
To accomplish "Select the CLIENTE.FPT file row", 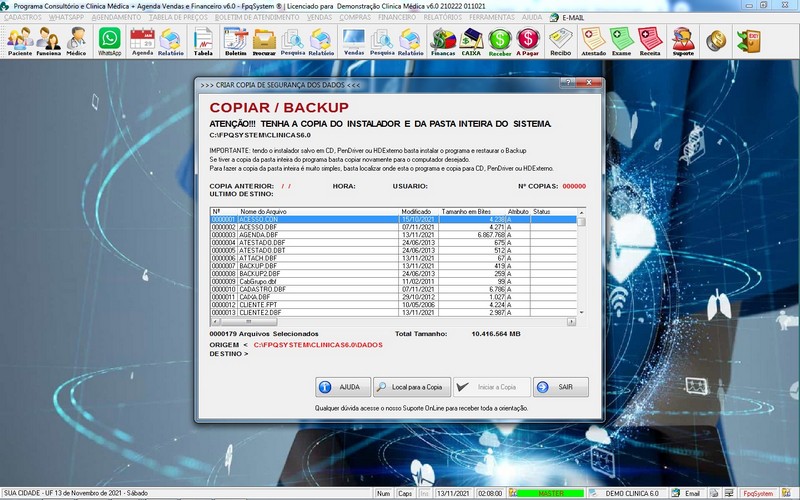I will 393,305.
